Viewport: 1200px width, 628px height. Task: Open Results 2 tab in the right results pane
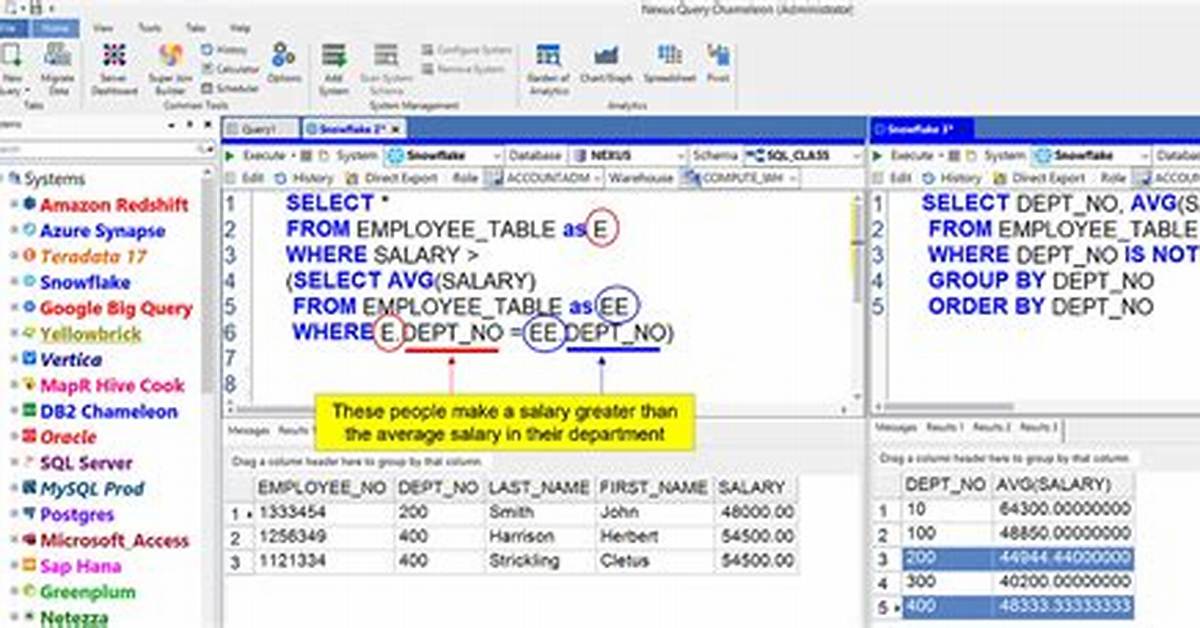tap(992, 427)
